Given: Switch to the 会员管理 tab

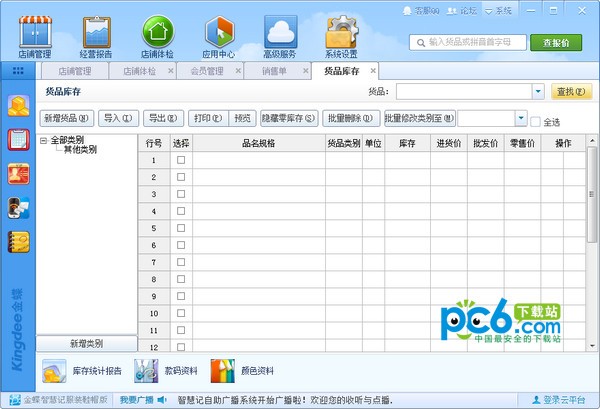Looking at the screenshot, I should pos(207,72).
